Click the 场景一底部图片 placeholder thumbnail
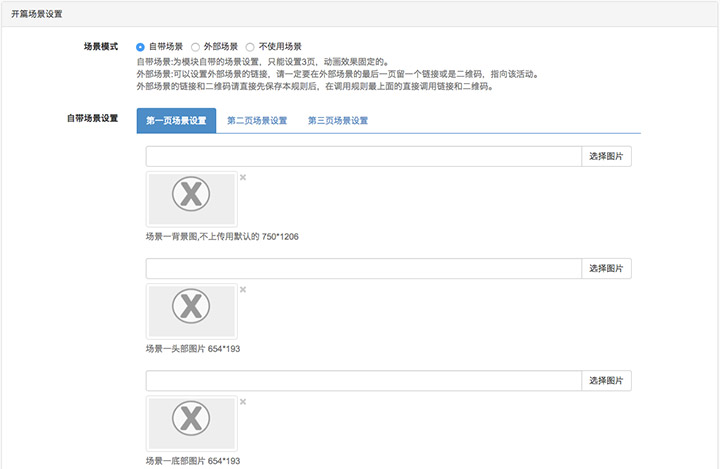 (191, 423)
